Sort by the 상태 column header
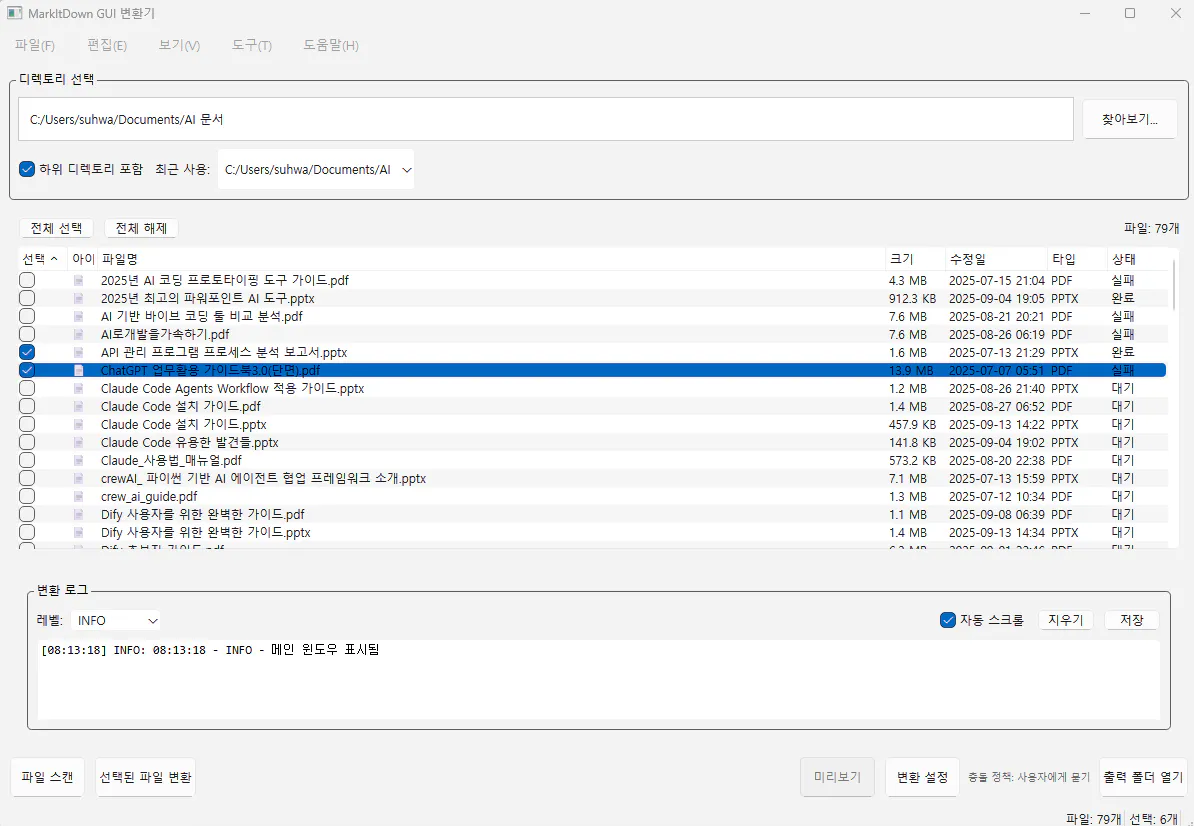Viewport: 1194px width, 826px height. (x=1138, y=260)
